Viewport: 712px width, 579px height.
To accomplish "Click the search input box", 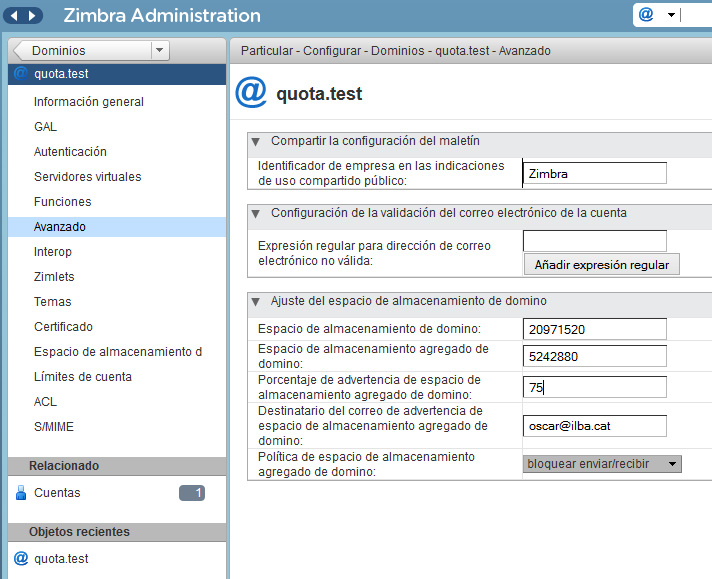I will pyautogui.click(x=696, y=15).
